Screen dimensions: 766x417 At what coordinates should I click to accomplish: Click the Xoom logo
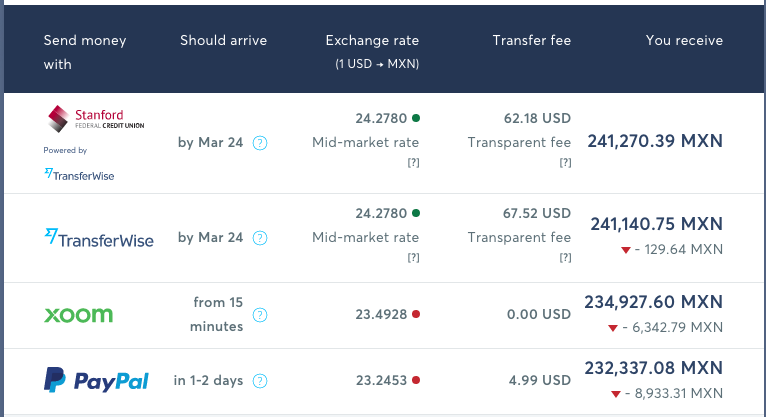[x=79, y=314]
